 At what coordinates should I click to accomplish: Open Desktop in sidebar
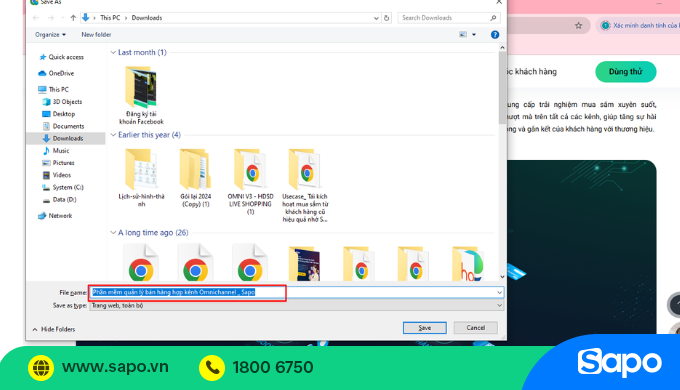click(59, 114)
